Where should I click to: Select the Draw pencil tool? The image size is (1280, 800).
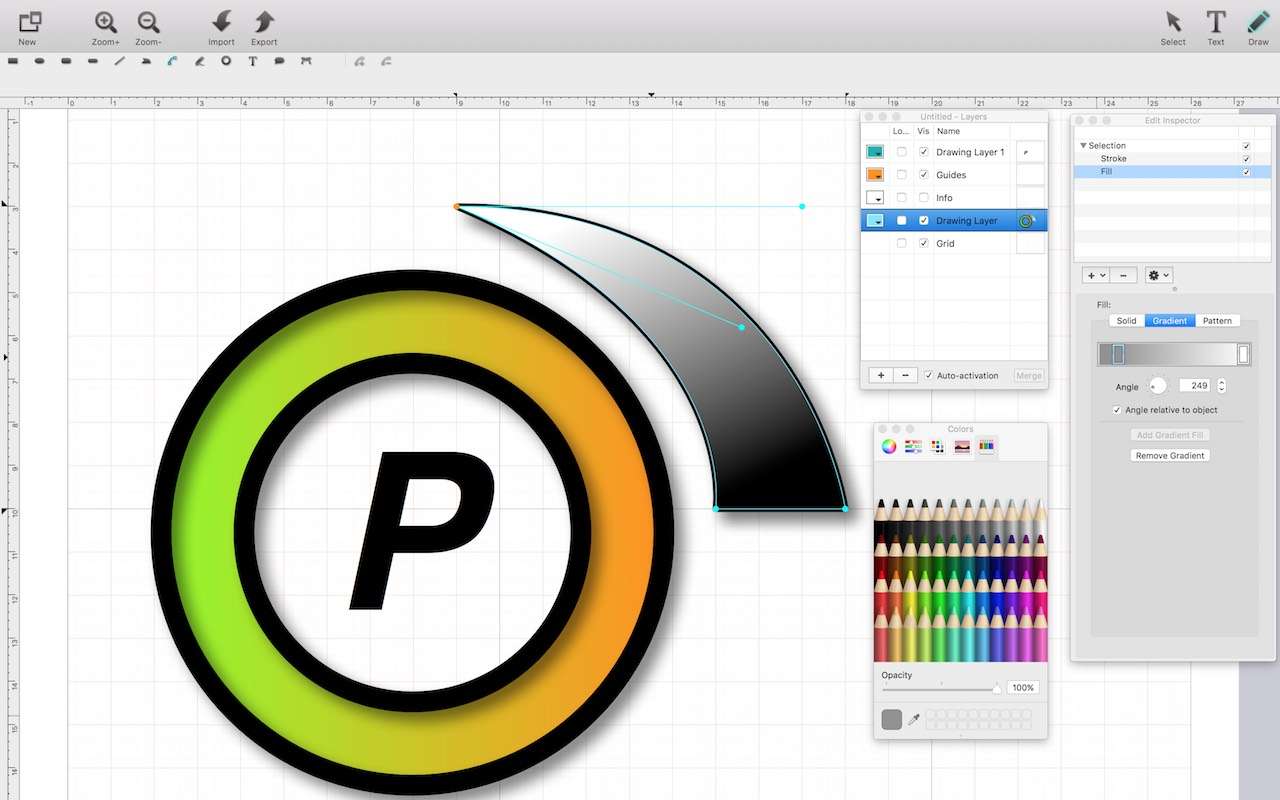pyautogui.click(x=1258, y=22)
